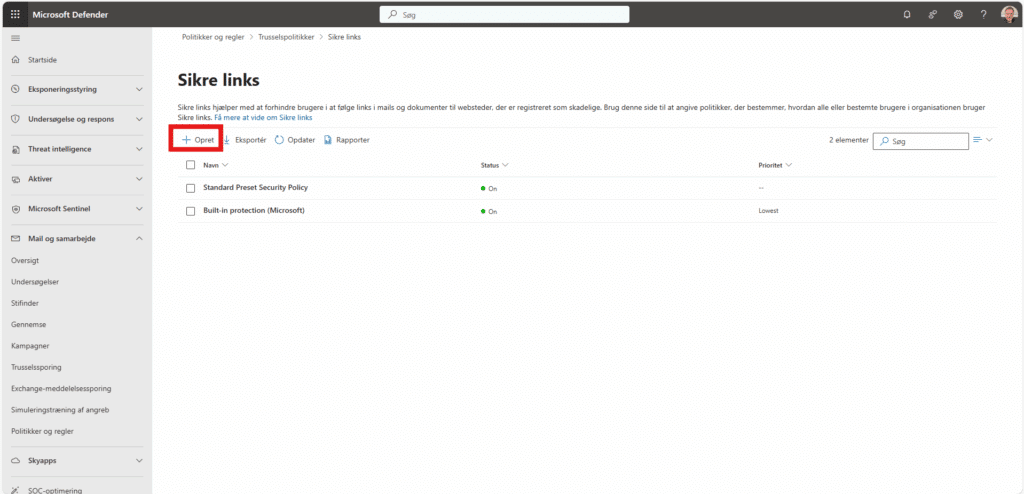Click the Undersøgelse og respons shield icon
The width and height of the screenshot is (1024, 494).
click(16, 119)
